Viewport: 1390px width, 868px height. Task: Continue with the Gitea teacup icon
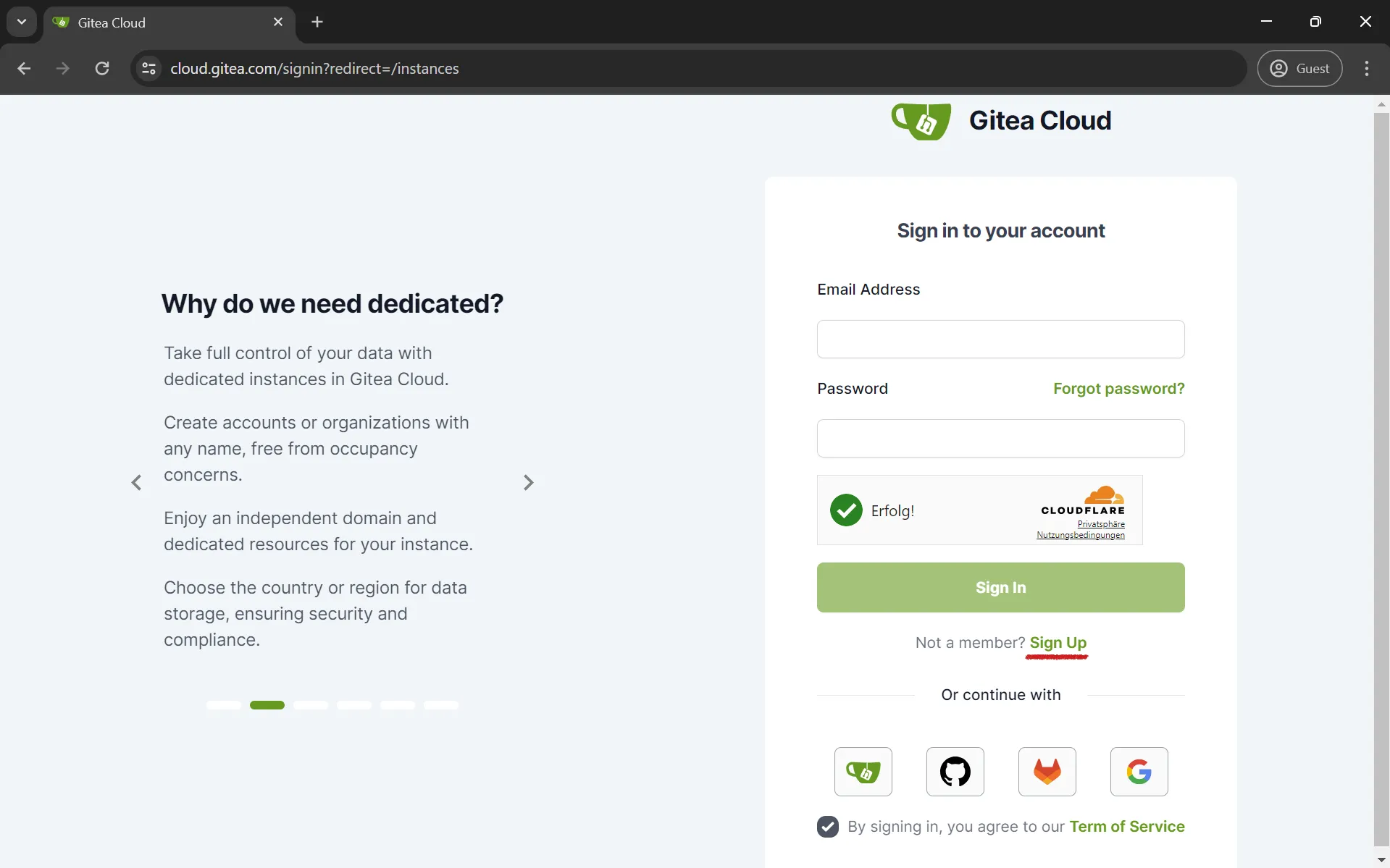(x=863, y=771)
